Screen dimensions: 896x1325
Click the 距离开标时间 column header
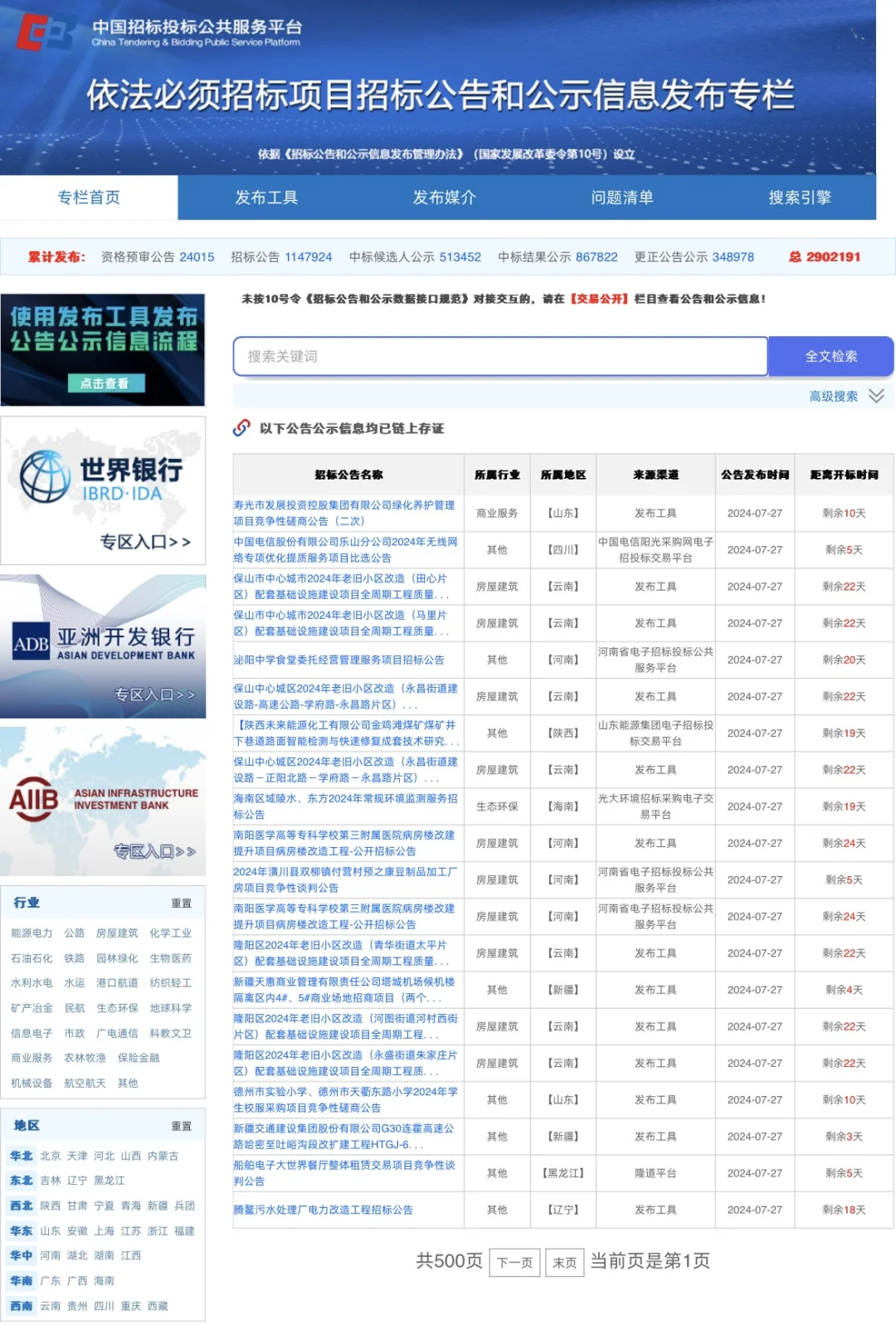coord(844,475)
